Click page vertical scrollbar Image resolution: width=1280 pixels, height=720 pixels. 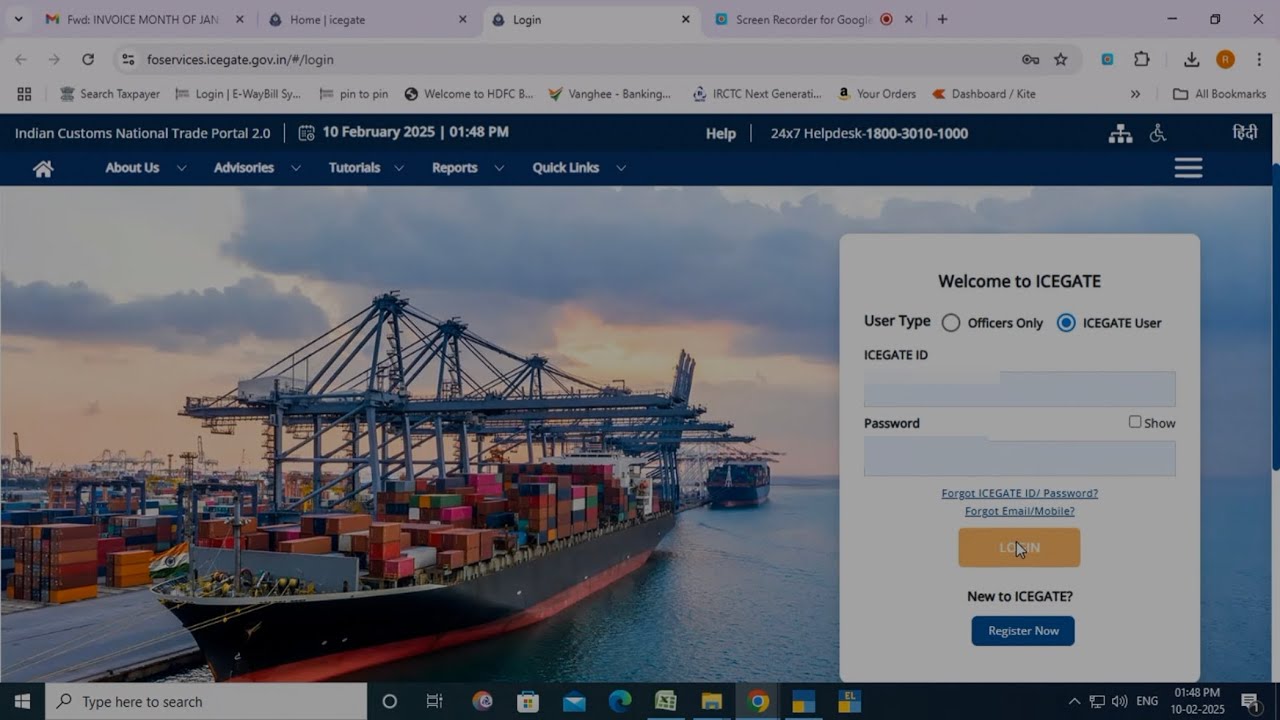point(1275,318)
